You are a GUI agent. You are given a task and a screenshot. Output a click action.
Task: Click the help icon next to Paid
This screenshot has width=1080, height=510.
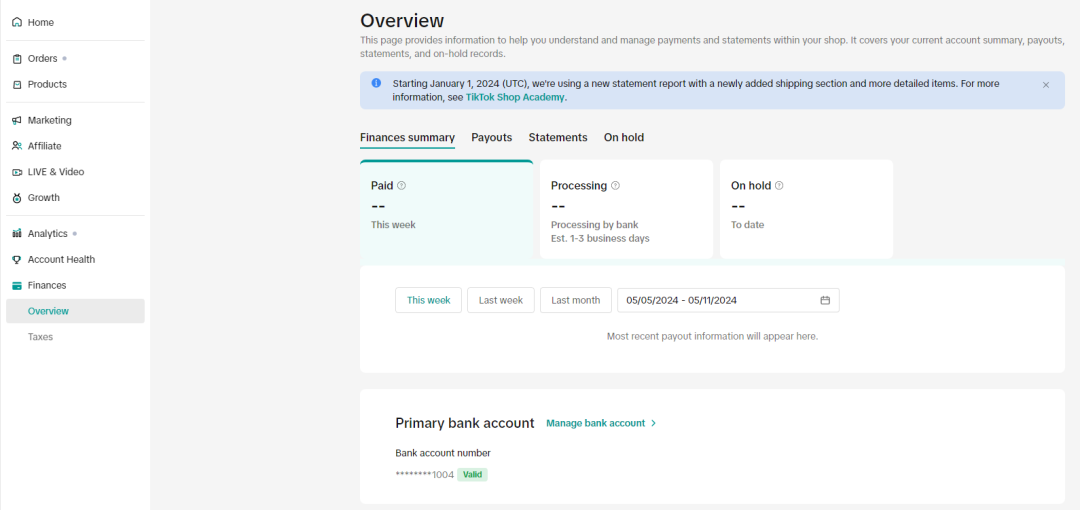point(402,185)
